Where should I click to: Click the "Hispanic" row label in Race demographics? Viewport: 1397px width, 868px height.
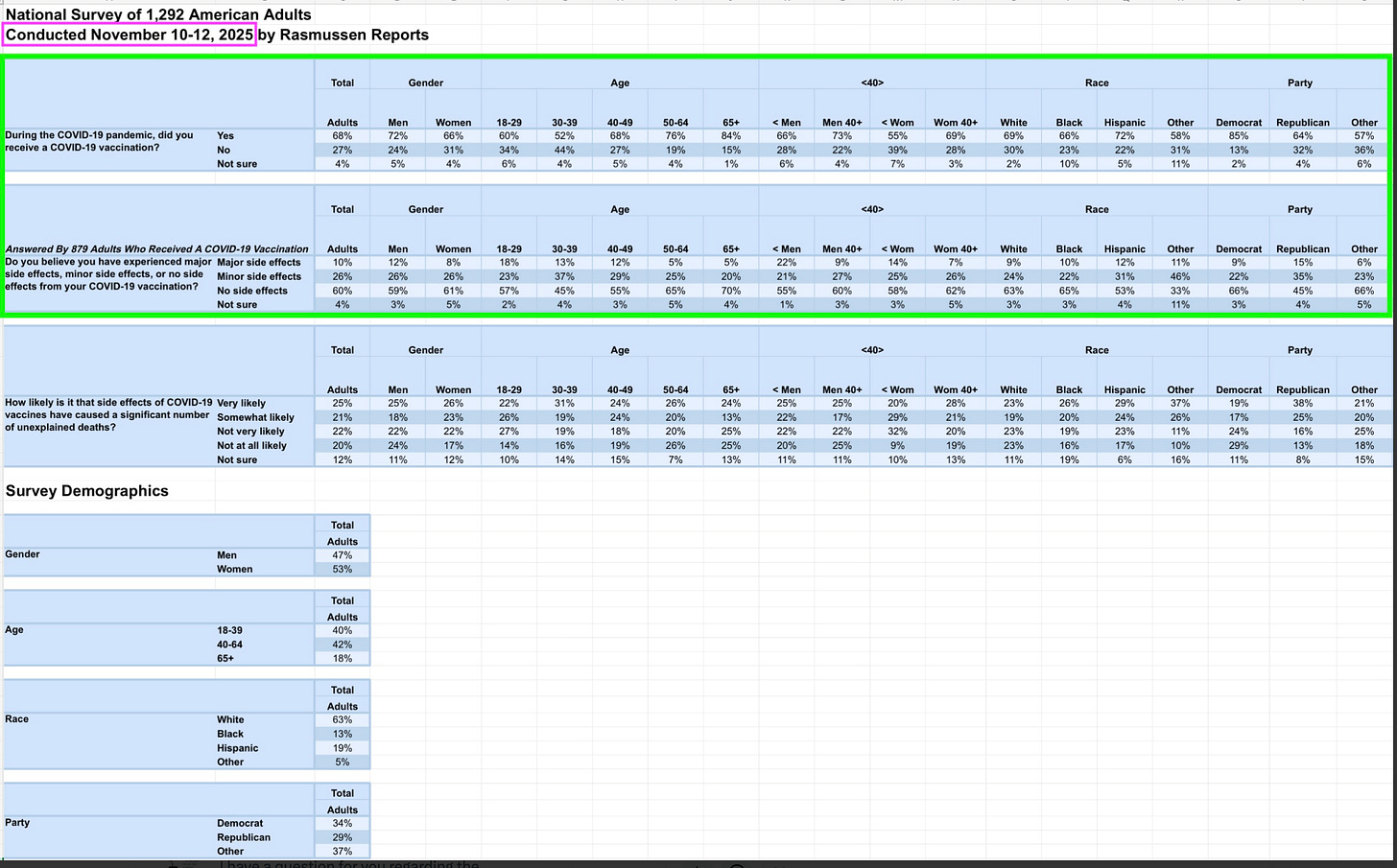click(238, 748)
